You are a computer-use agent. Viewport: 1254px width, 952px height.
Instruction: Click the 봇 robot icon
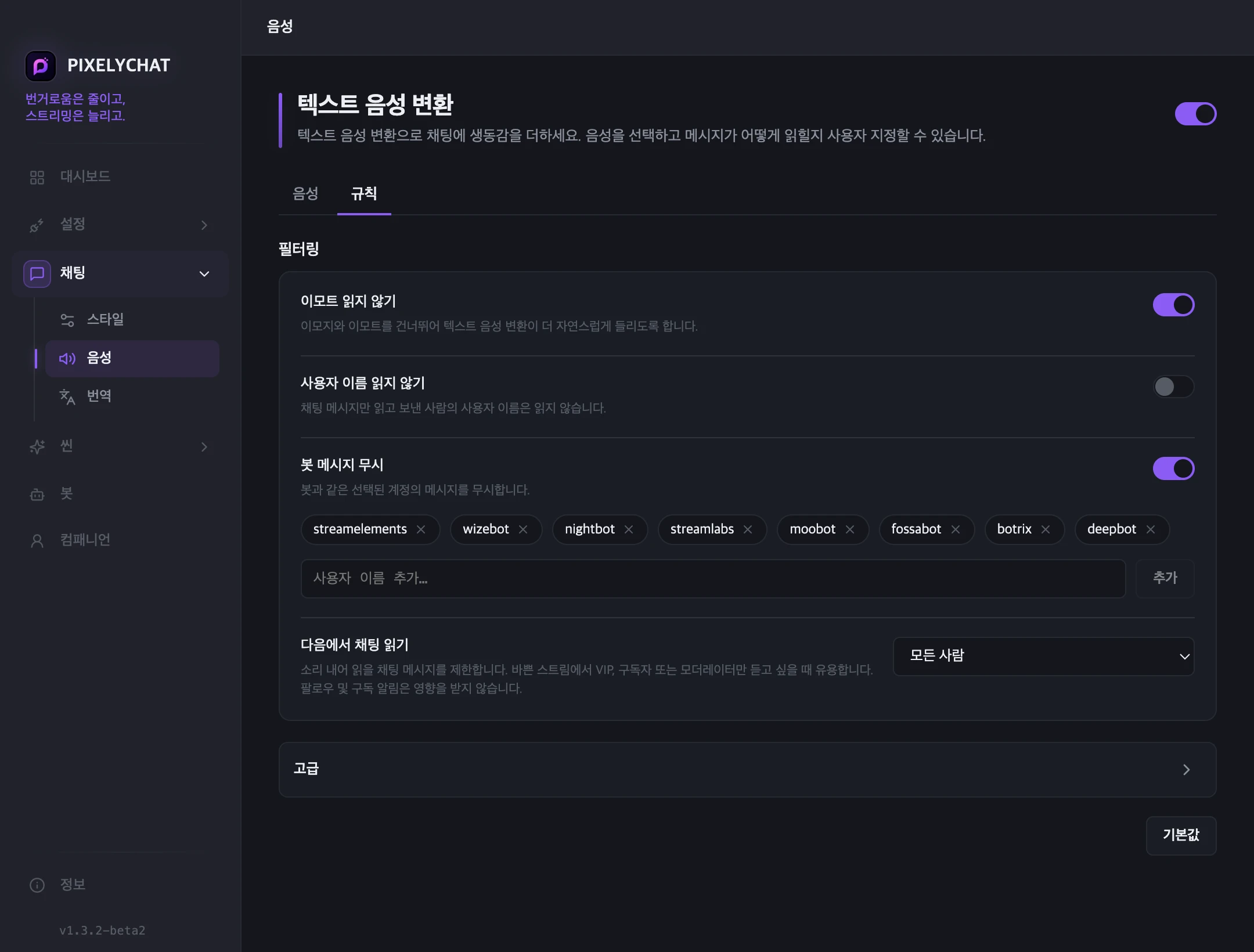(x=37, y=495)
